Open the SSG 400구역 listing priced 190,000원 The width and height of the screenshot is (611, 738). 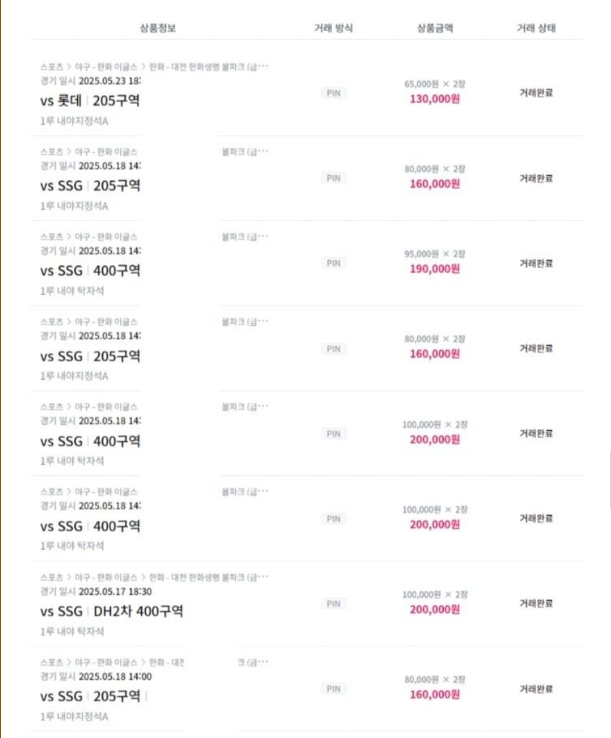pyautogui.click(x=90, y=271)
